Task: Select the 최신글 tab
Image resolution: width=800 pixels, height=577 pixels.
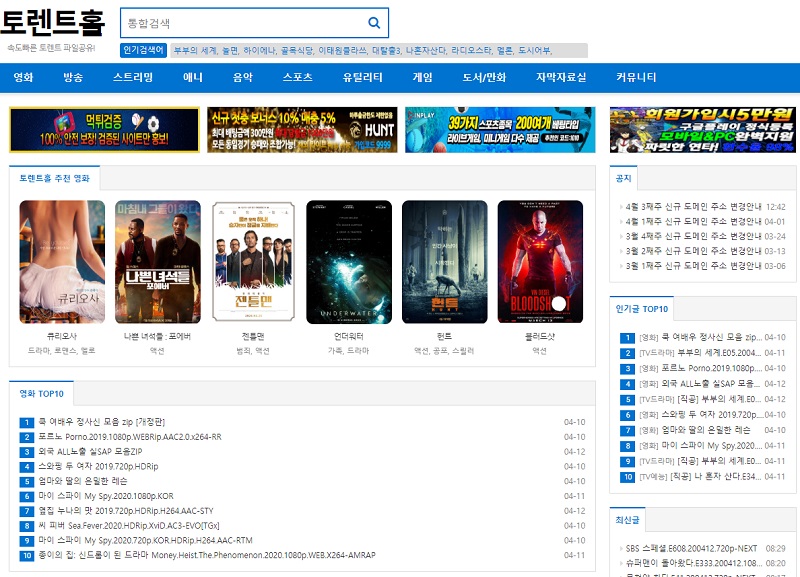Action: coord(628,520)
